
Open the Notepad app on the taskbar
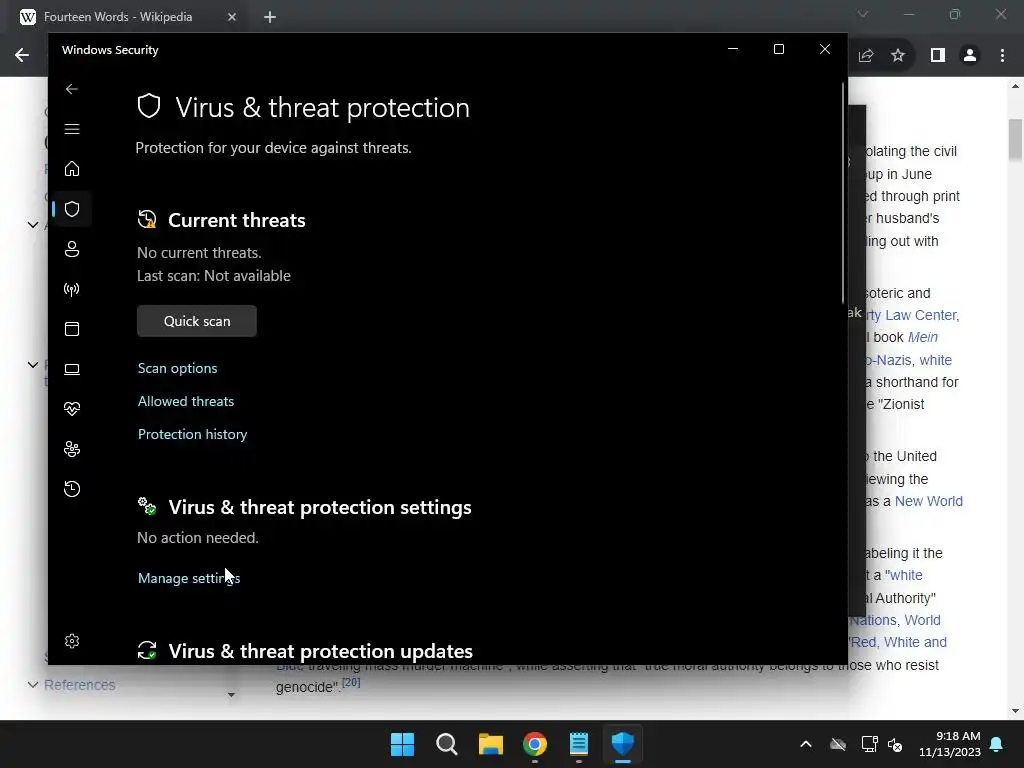click(579, 744)
